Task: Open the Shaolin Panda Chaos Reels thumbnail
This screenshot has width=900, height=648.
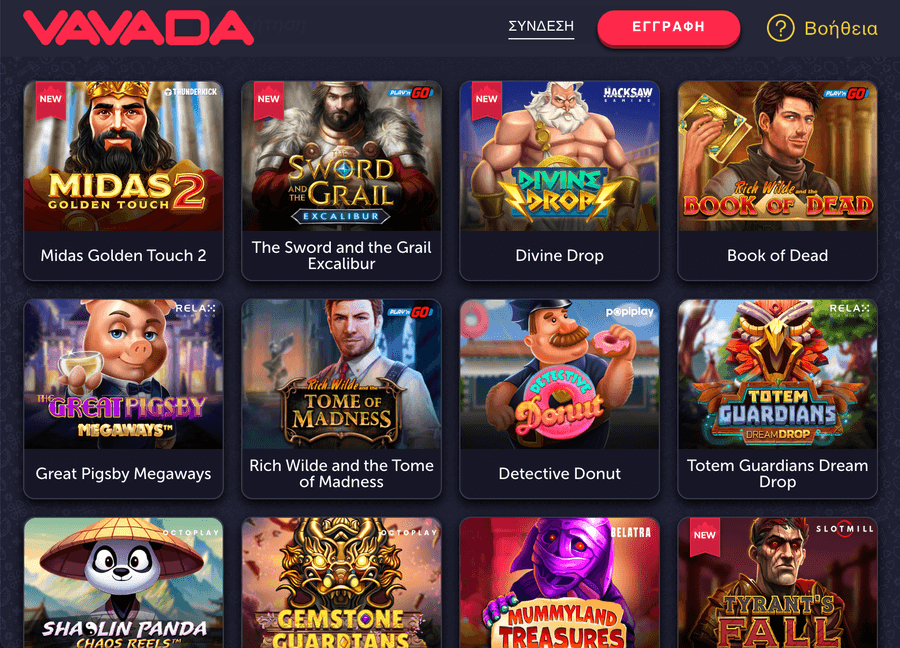Action: coord(123,583)
